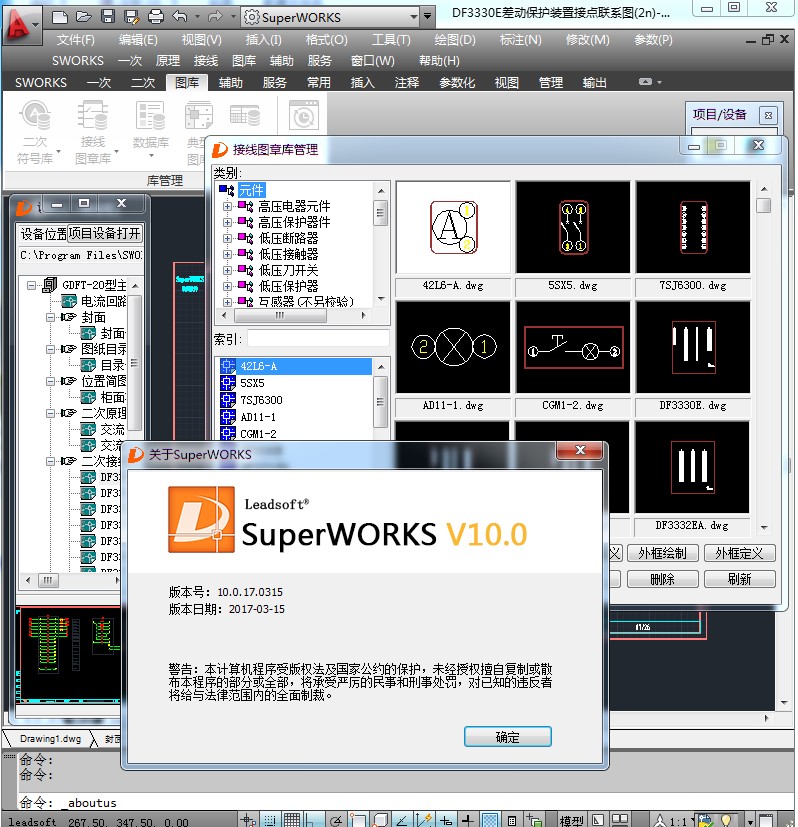798x827 pixels.
Task: Select the AD11-1.dwg lamp symbol thumbnail
Action: (453, 348)
